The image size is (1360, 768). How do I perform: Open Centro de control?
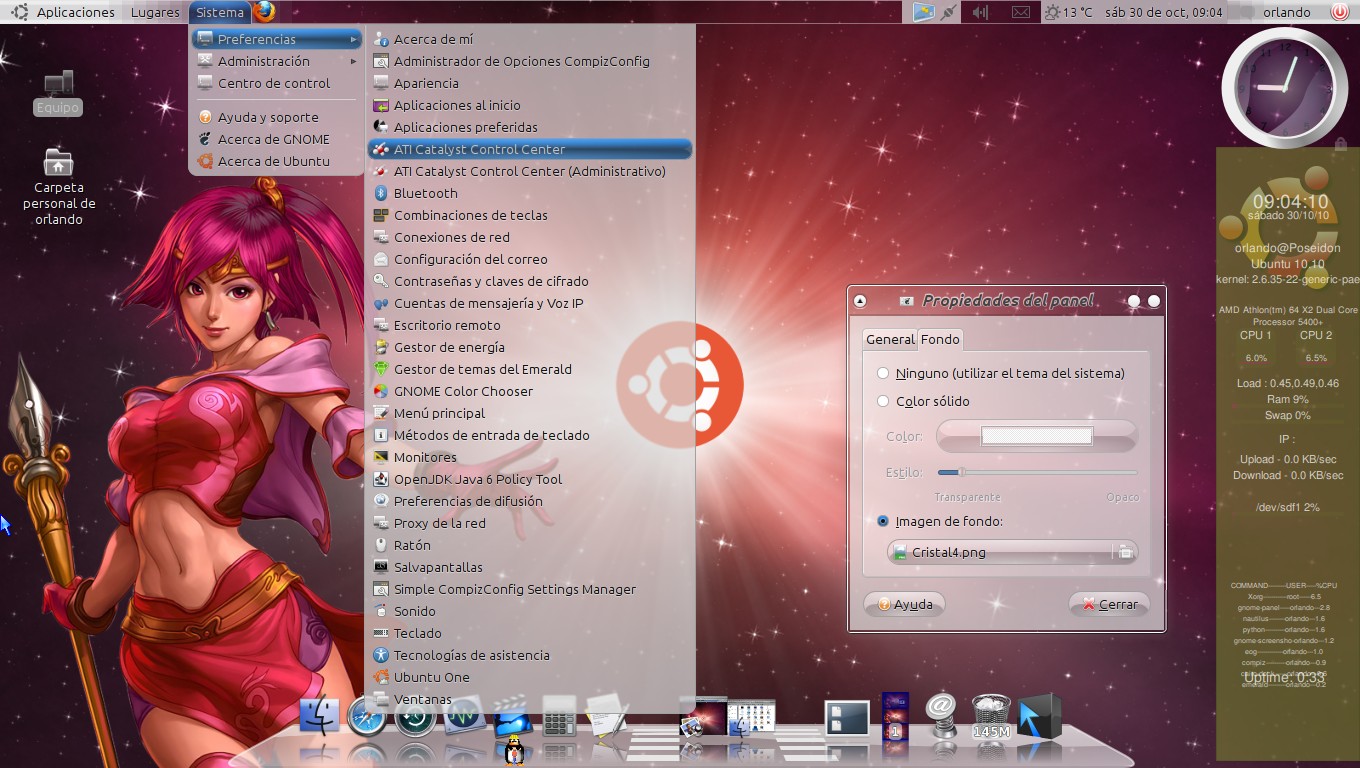pos(275,83)
